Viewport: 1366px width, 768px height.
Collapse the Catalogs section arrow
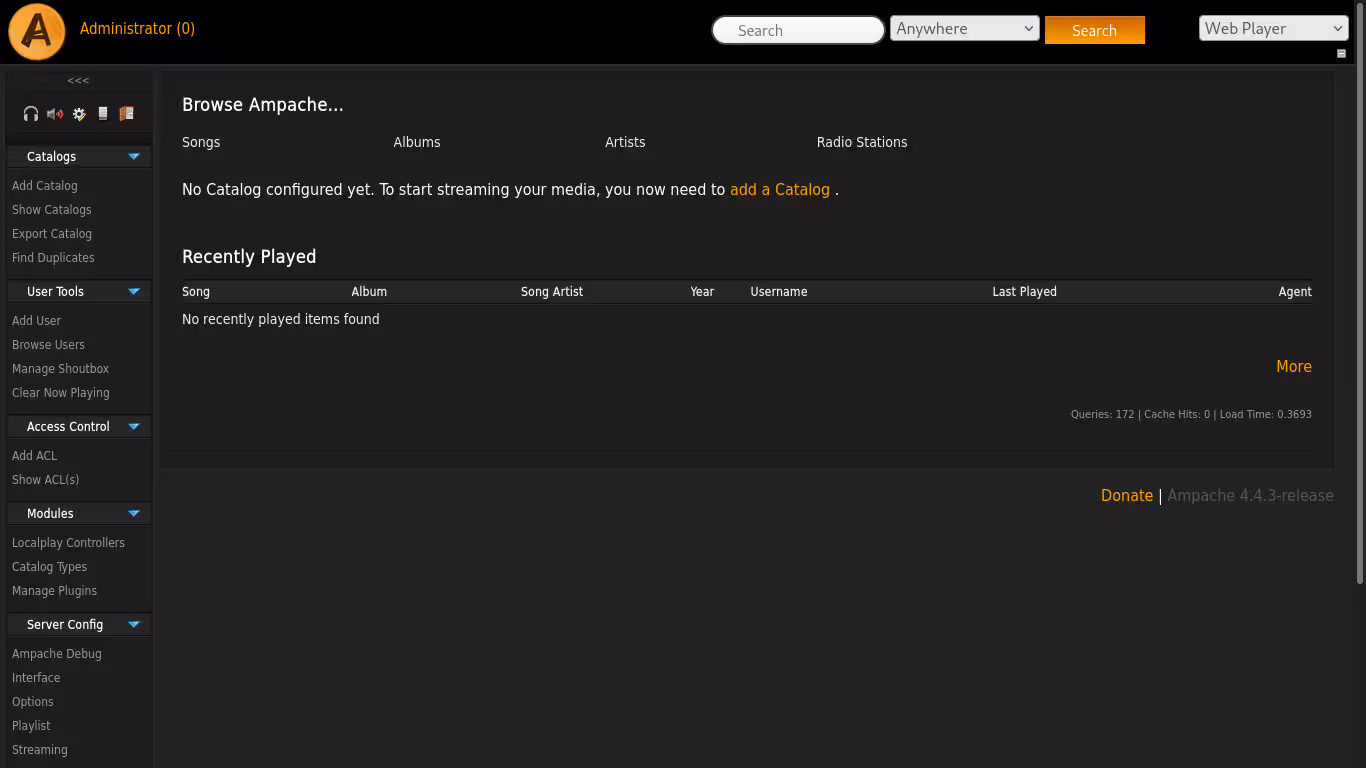coord(134,157)
